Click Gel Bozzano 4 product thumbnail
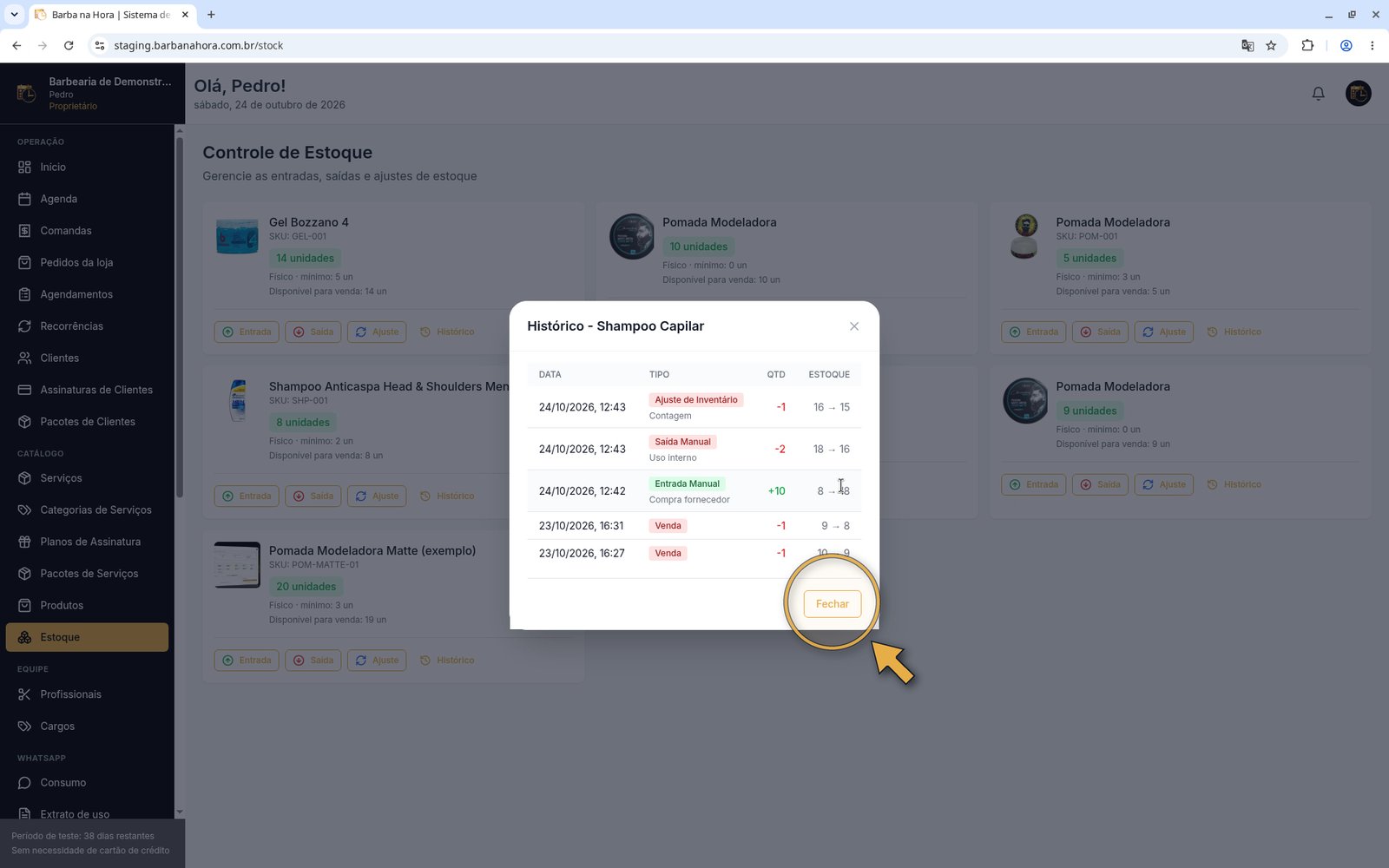Viewport: 1389px width, 868px height. coord(237,236)
